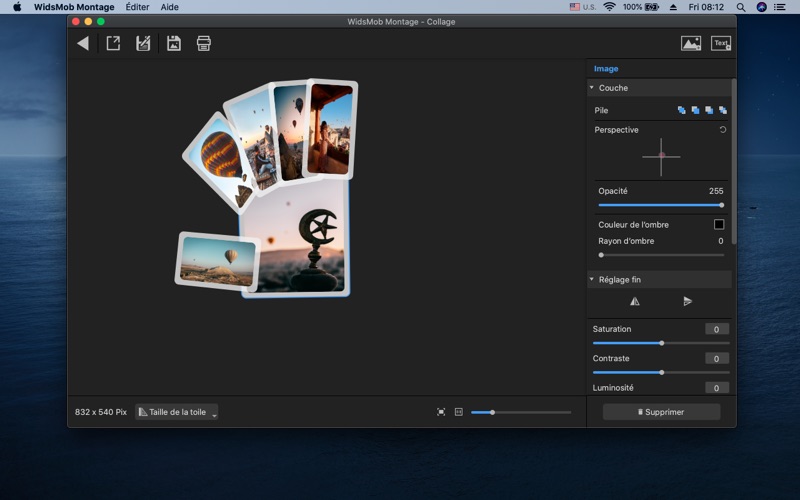The height and width of the screenshot is (500, 800).
Task: Select the Image tab heading
Action: point(606,68)
